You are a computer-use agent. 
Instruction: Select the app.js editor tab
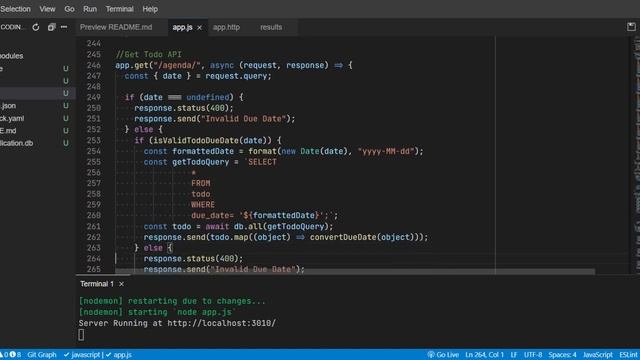[x=182, y=27]
